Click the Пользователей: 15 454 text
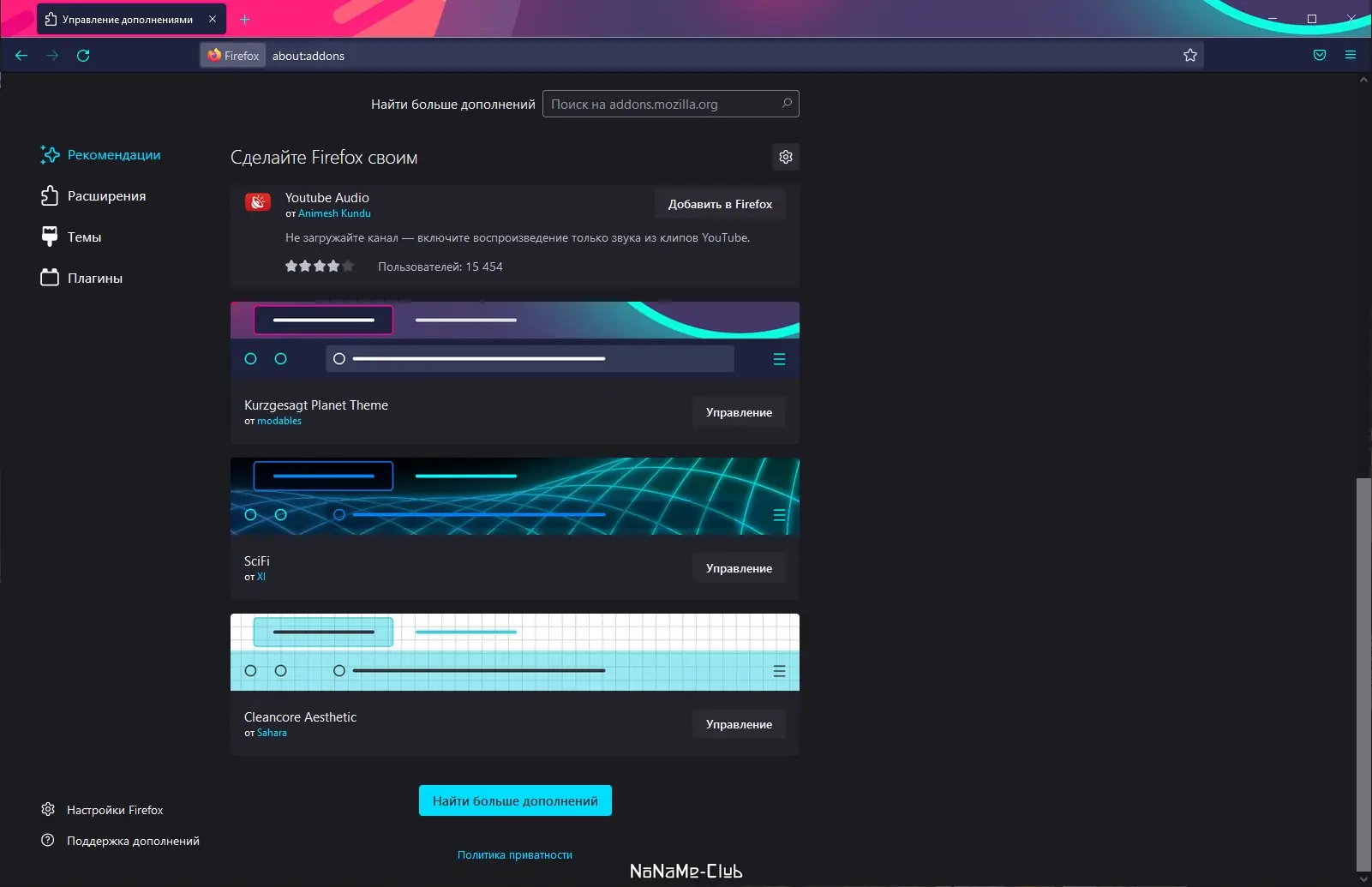 click(x=440, y=267)
